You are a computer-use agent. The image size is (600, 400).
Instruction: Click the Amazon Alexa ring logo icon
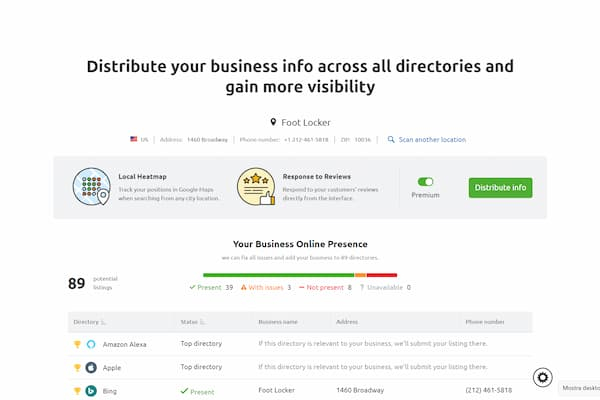91,344
